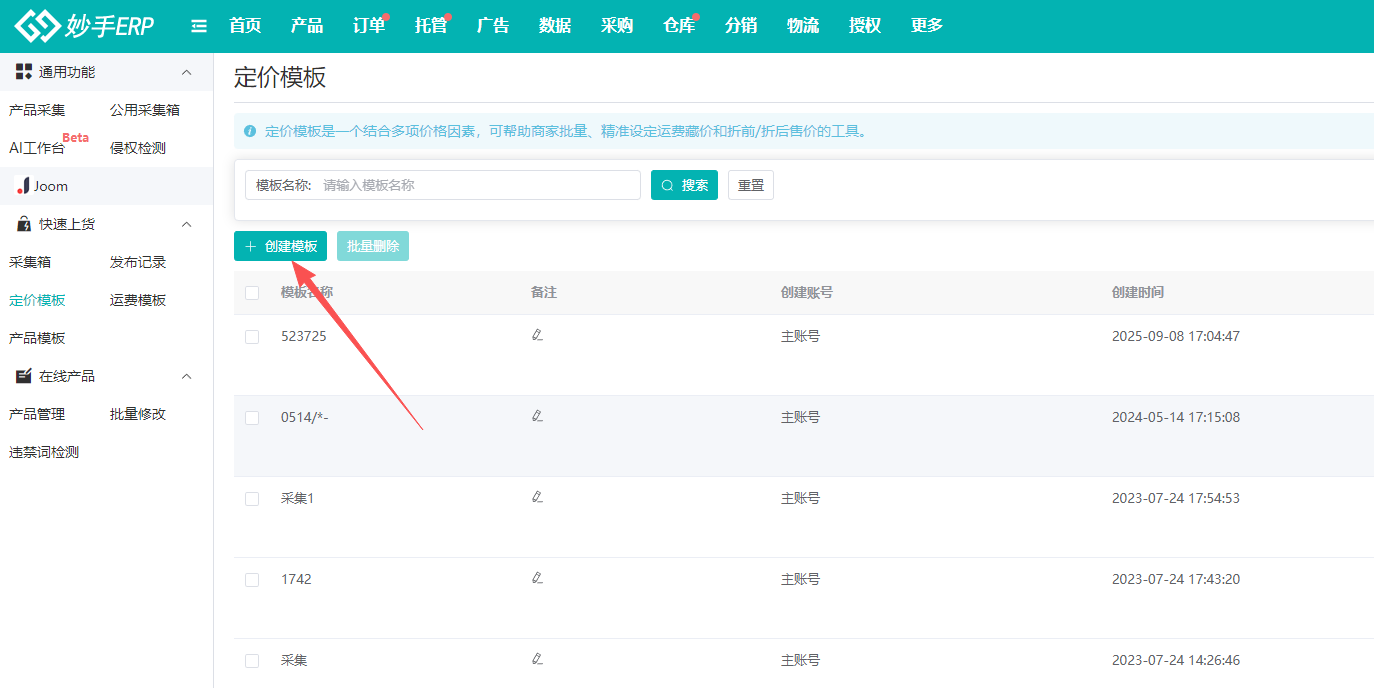The height and width of the screenshot is (688, 1374).
Task: Collapse the 在线产品 sidebar section
Action: 186,377
